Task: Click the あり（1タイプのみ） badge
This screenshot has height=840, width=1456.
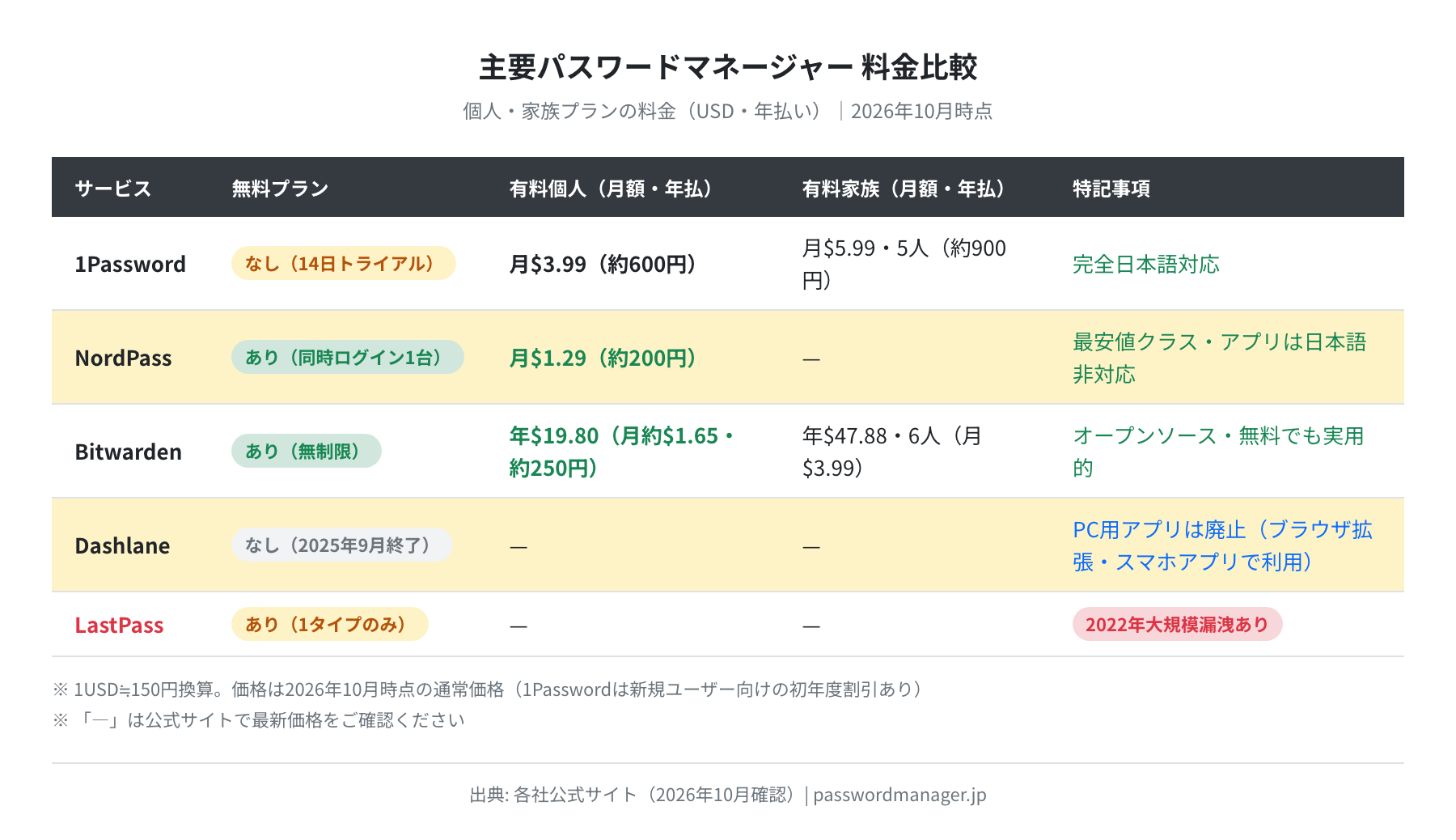Action: tap(330, 624)
